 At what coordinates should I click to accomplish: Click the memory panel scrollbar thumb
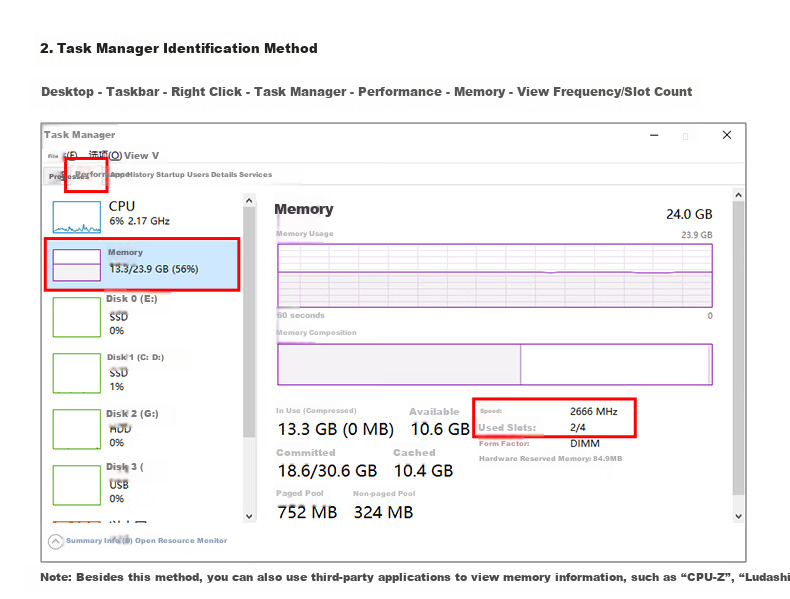tap(738, 349)
